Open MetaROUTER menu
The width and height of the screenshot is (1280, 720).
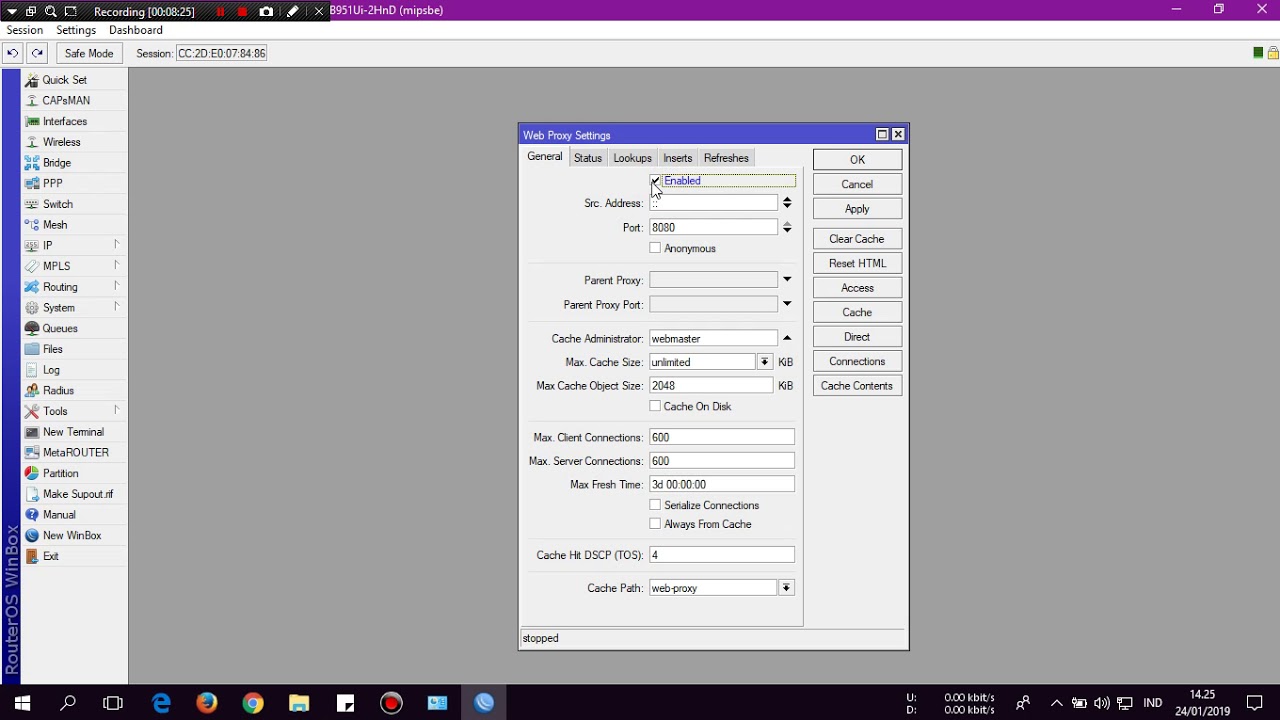tap(75, 453)
